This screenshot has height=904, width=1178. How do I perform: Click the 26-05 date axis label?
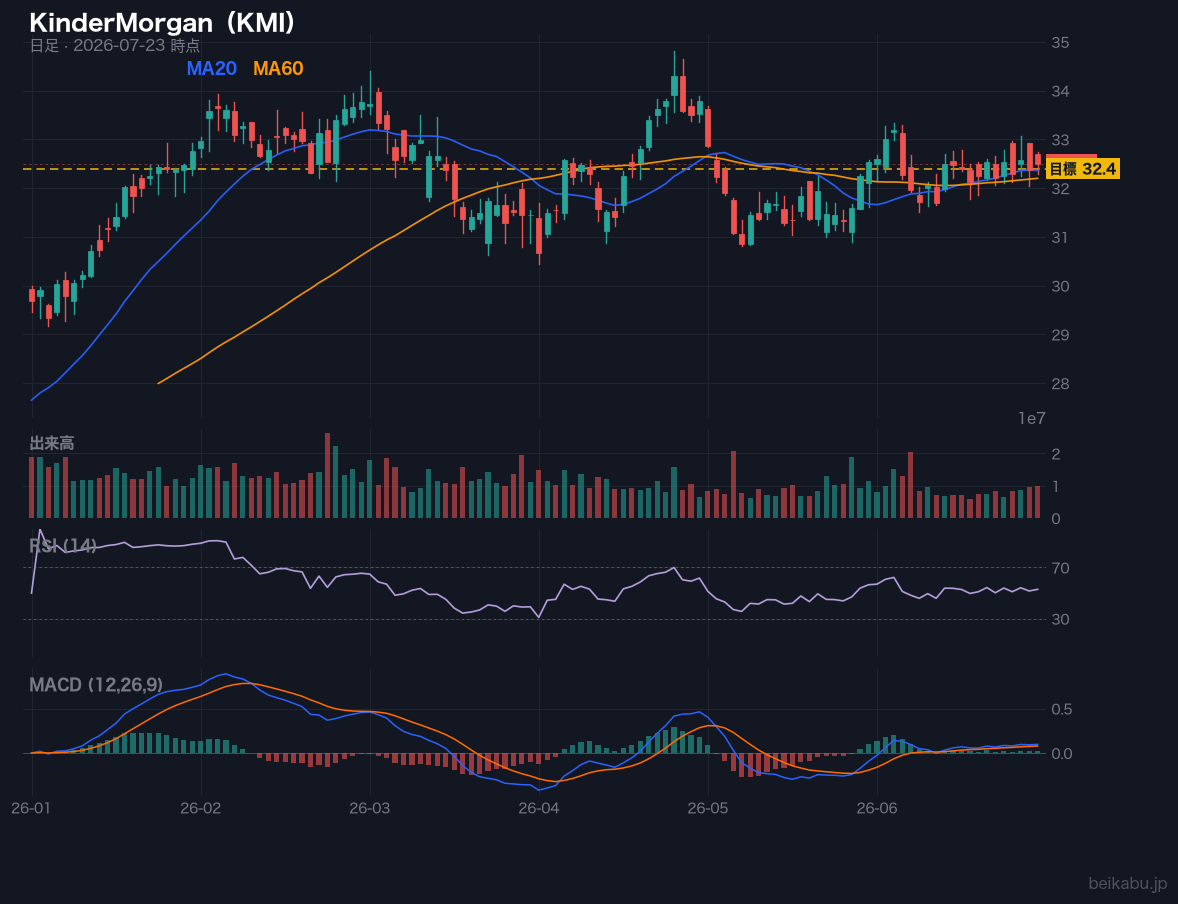coord(708,809)
